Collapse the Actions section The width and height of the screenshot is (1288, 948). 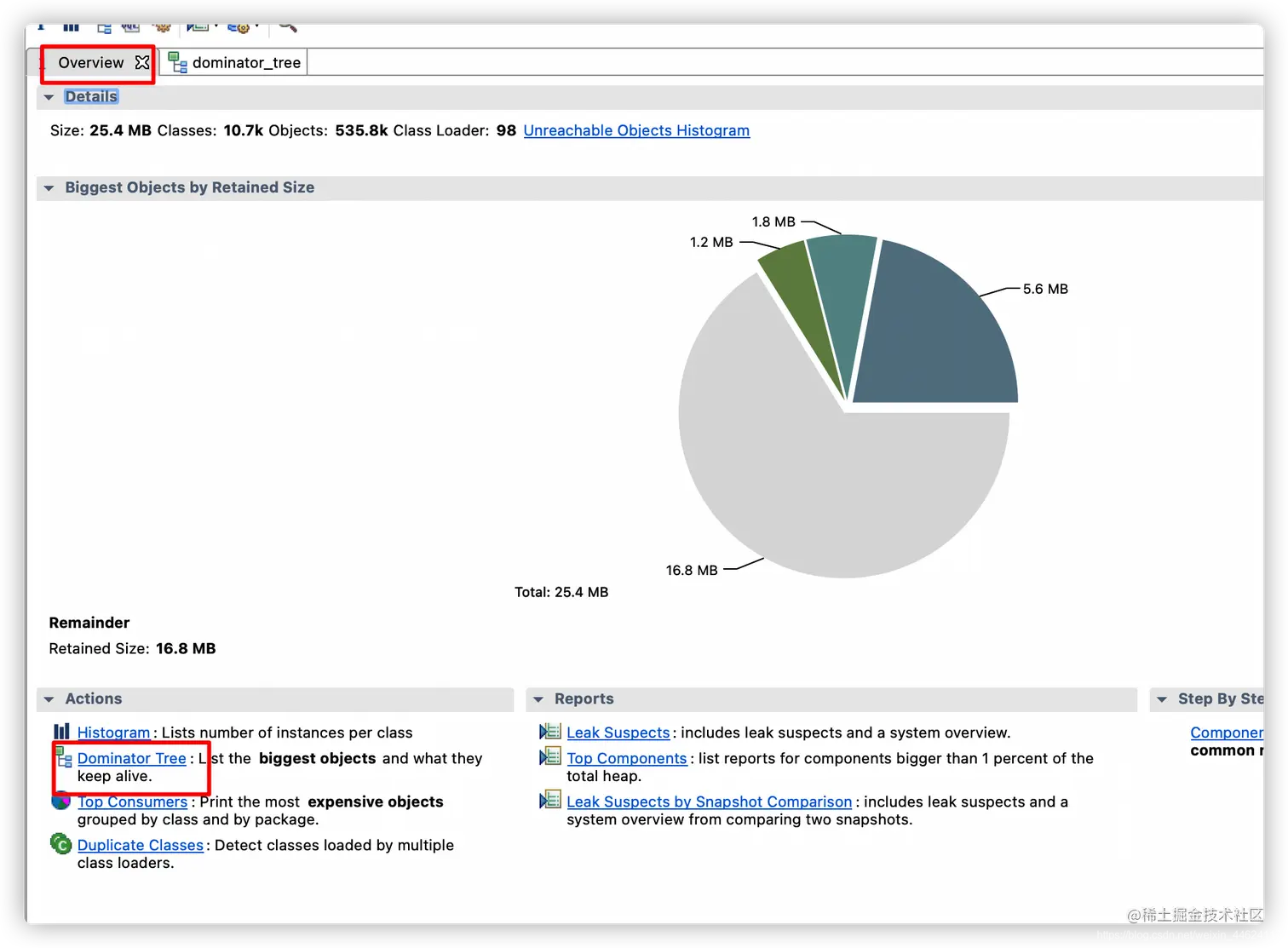(49, 699)
